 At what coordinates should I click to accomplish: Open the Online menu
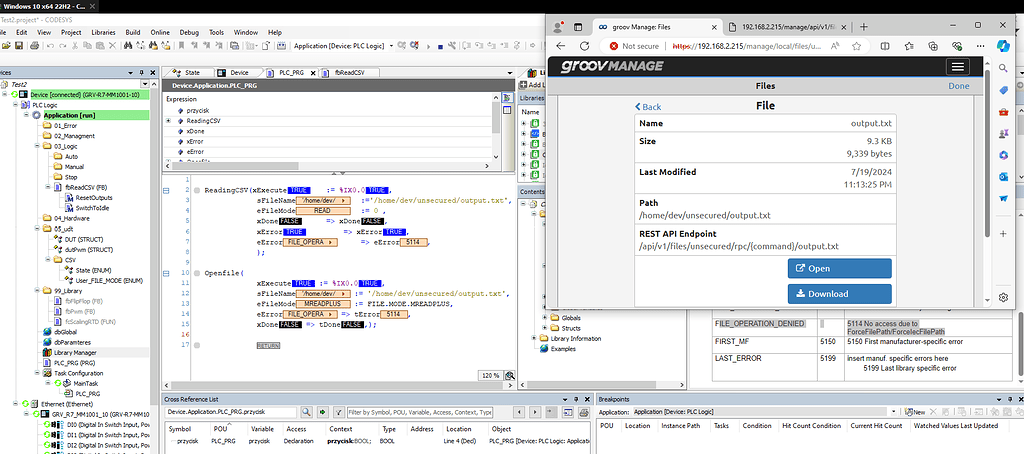[x=160, y=32]
